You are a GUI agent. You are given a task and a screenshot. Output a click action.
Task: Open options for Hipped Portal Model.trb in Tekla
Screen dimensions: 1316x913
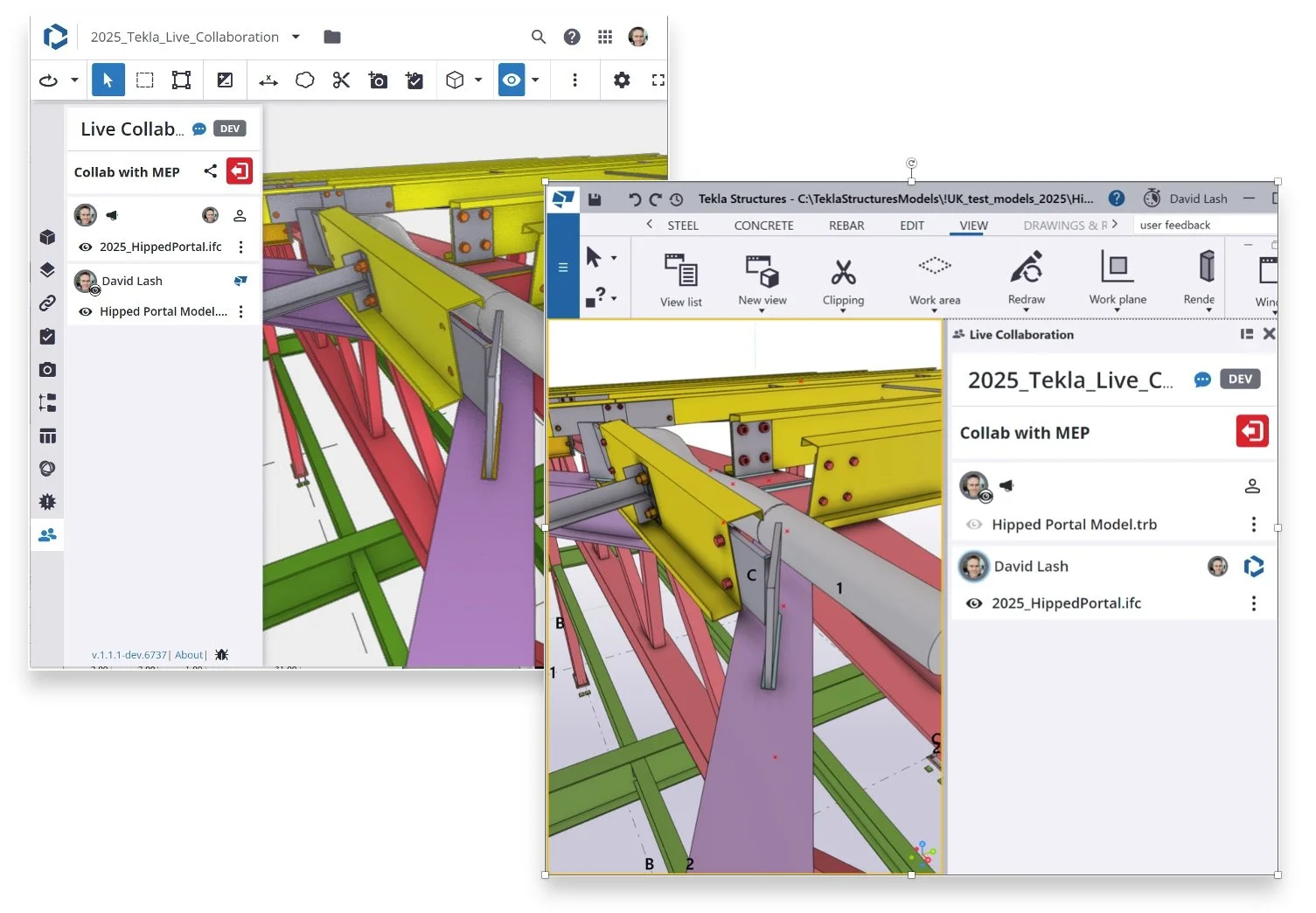(1254, 525)
